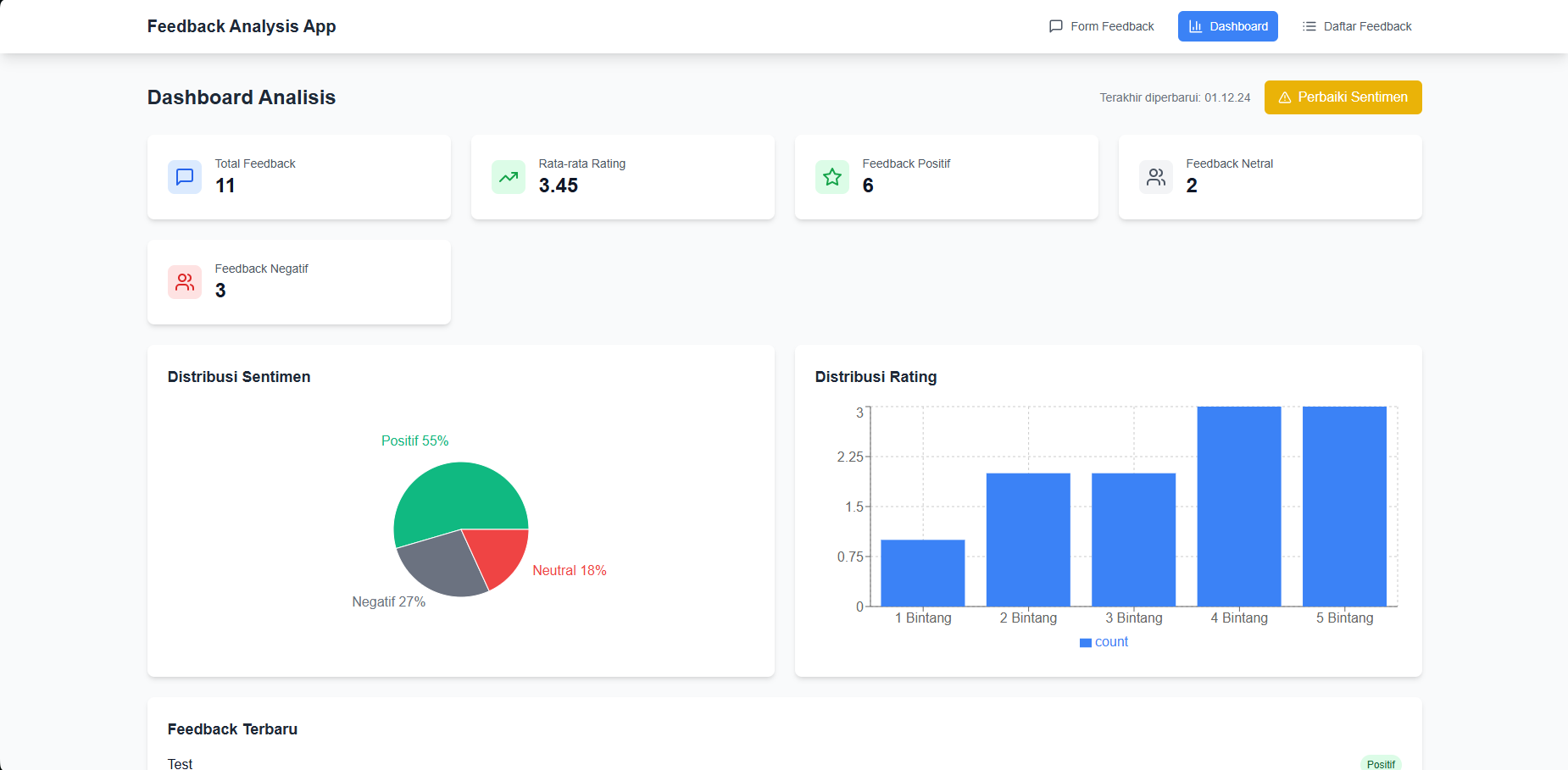The height and width of the screenshot is (770, 1568).
Task: Click the 5 Bintang bar in chart
Action: tap(1344, 507)
